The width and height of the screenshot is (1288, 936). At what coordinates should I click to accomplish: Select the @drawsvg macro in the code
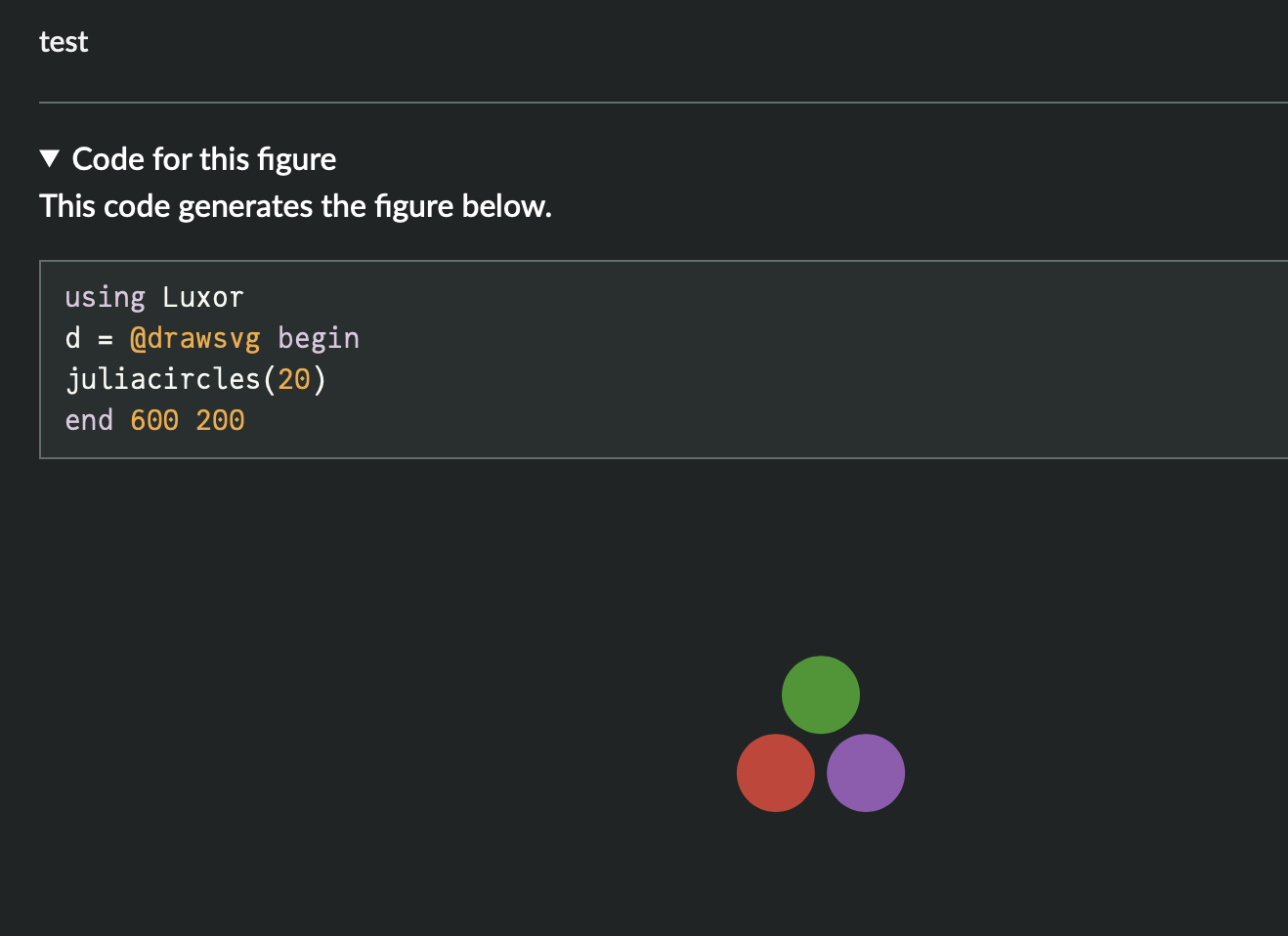pos(195,337)
